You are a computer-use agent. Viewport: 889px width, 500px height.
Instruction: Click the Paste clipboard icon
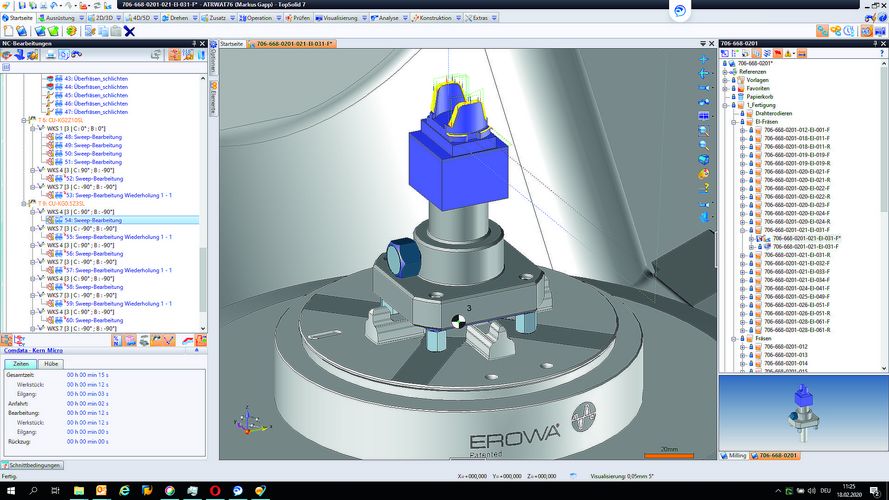[116, 31]
